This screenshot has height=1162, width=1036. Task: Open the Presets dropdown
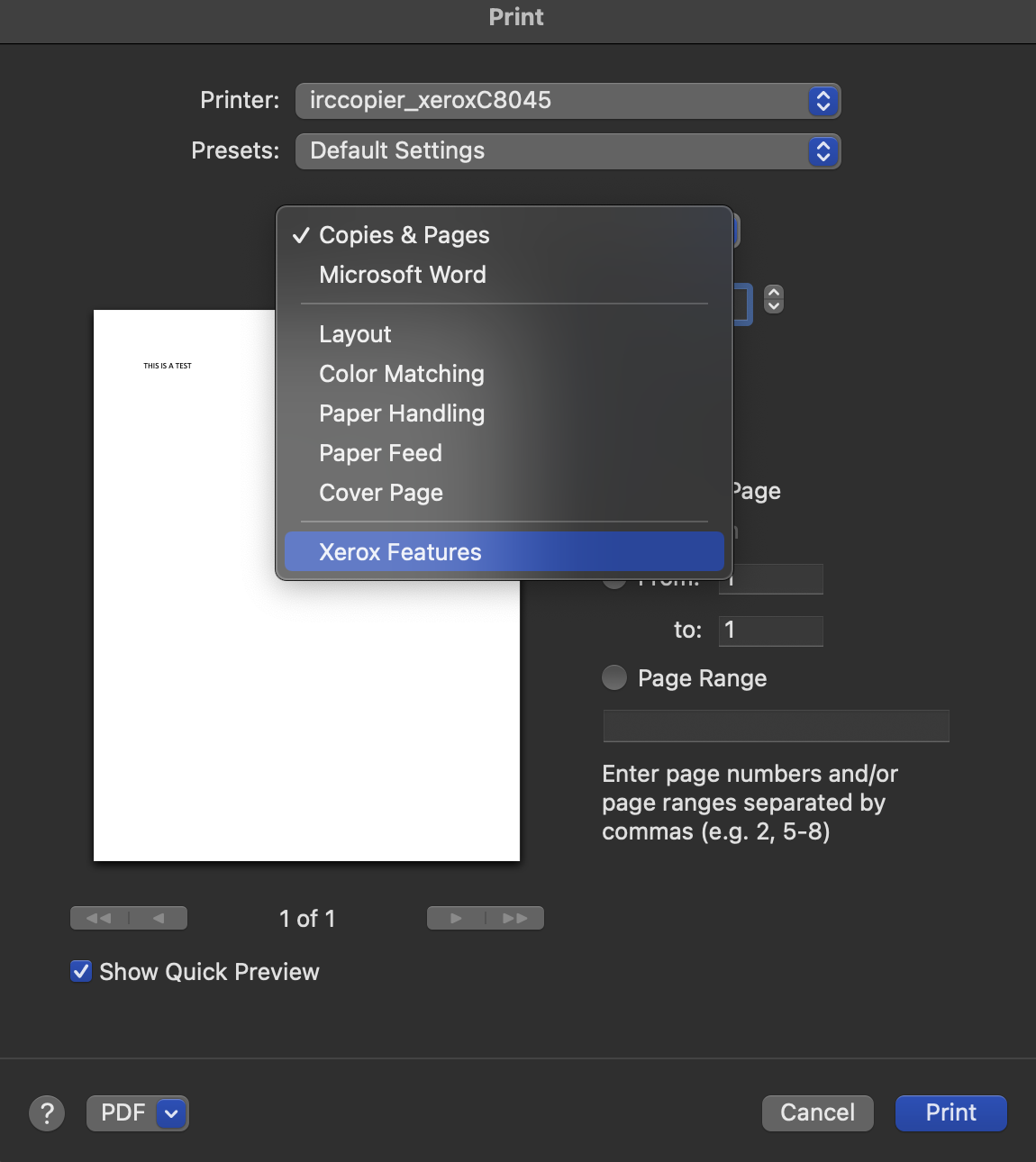pos(568,151)
